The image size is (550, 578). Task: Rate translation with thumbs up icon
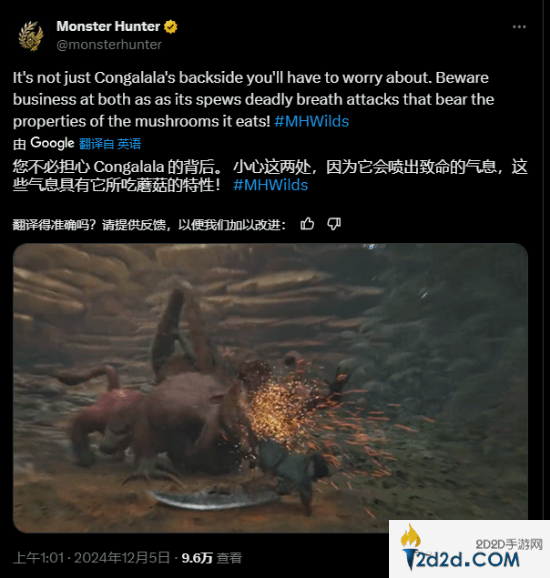[307, 224]
